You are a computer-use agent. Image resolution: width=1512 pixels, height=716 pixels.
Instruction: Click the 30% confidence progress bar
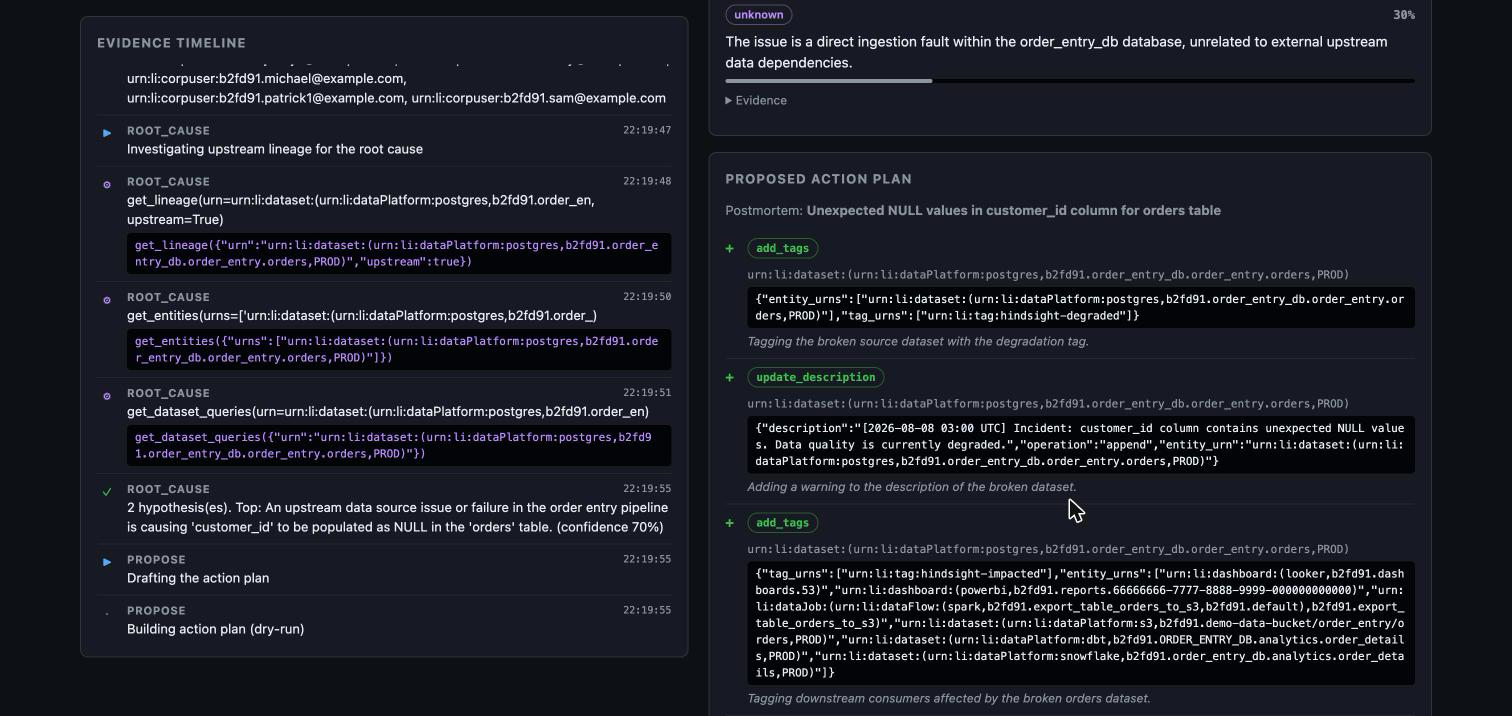[x=1070, y=81]
